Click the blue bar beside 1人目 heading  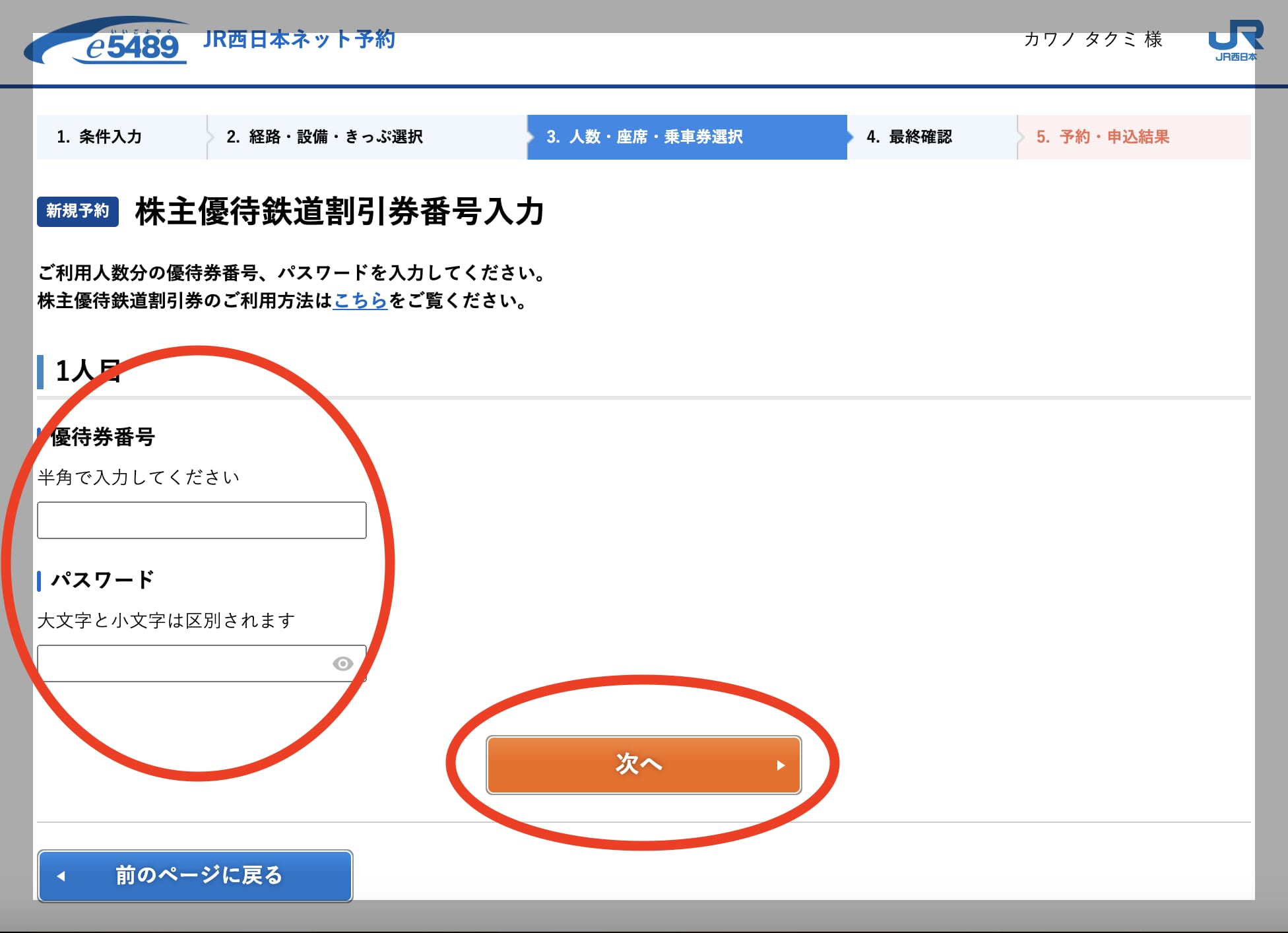tap(42, 371)
